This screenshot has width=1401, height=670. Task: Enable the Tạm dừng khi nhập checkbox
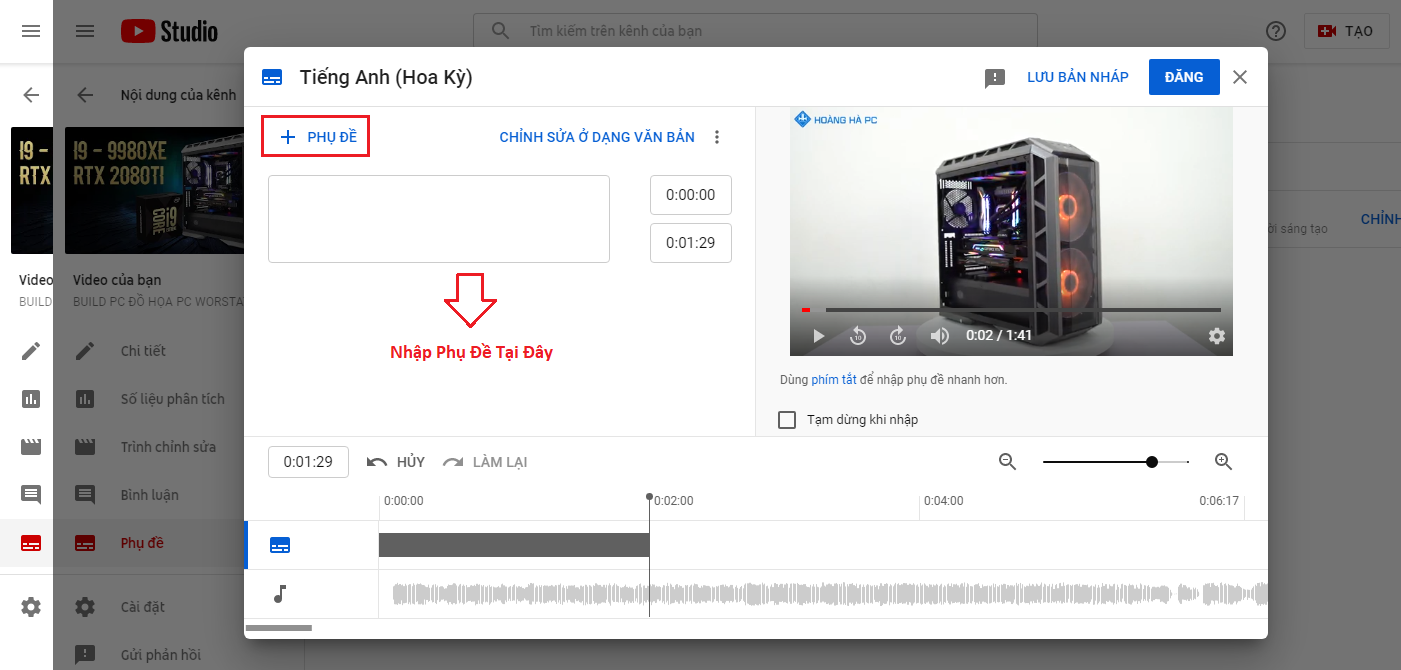point(787,420)
